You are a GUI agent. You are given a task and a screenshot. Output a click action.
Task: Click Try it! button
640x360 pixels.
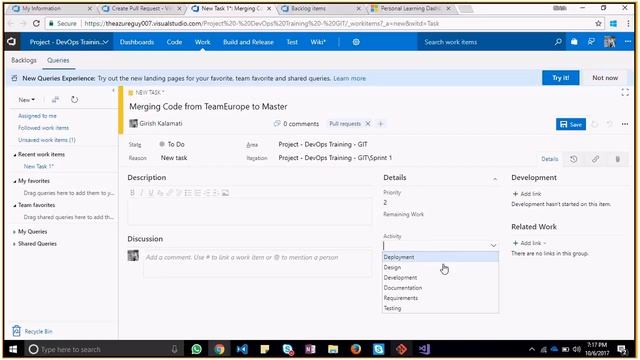point(560,78)
